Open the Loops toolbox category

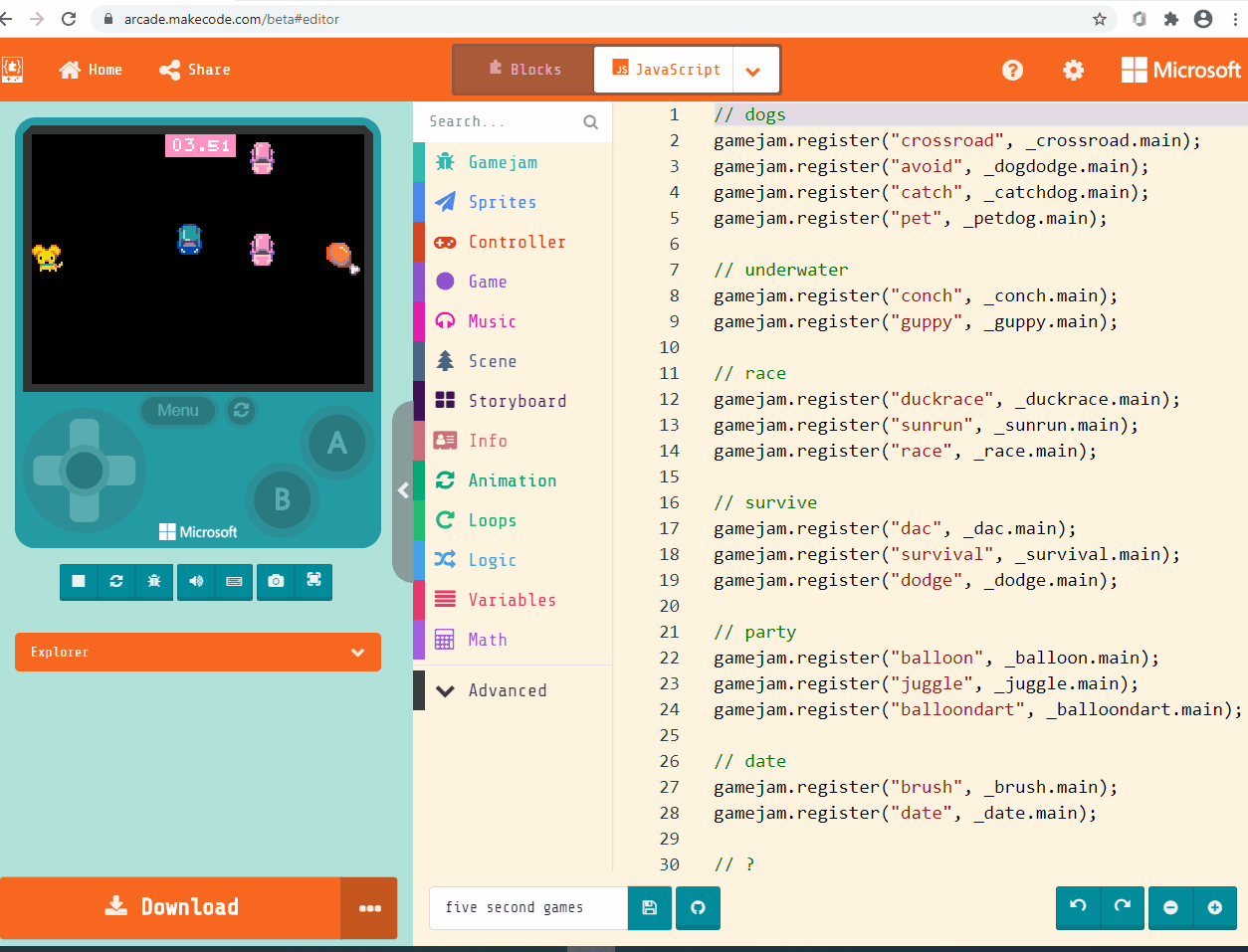[x=513, y=520]
